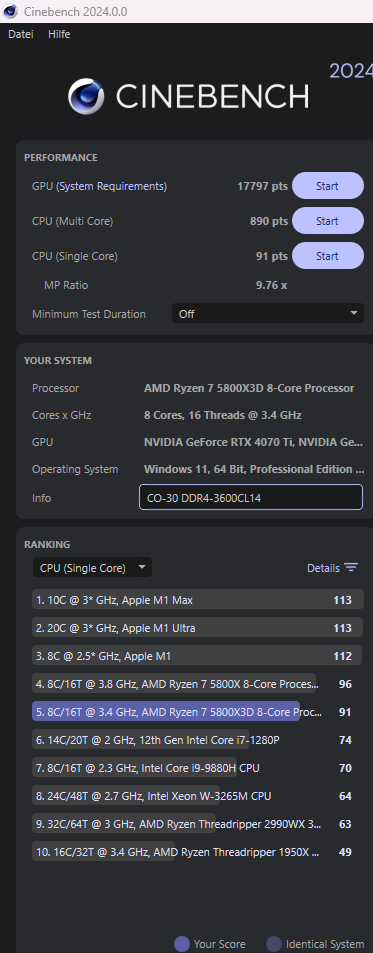
Task: Click the MP Ratio value 9.76 x
Action: tap(272, 284)
